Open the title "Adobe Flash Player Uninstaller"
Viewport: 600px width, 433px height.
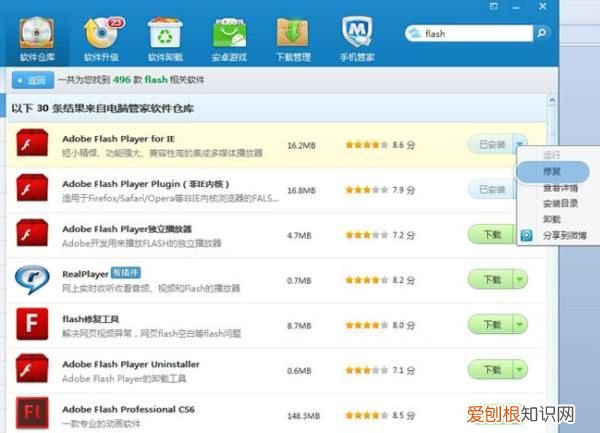point(131,365)
